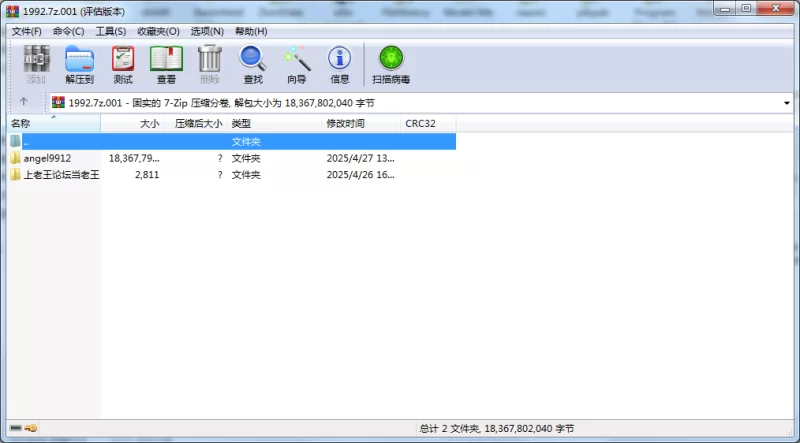Viewport: 800px width, 443px height.
Task: Select the 上老王论坛当老王 folder name
Action: point(61,175)
